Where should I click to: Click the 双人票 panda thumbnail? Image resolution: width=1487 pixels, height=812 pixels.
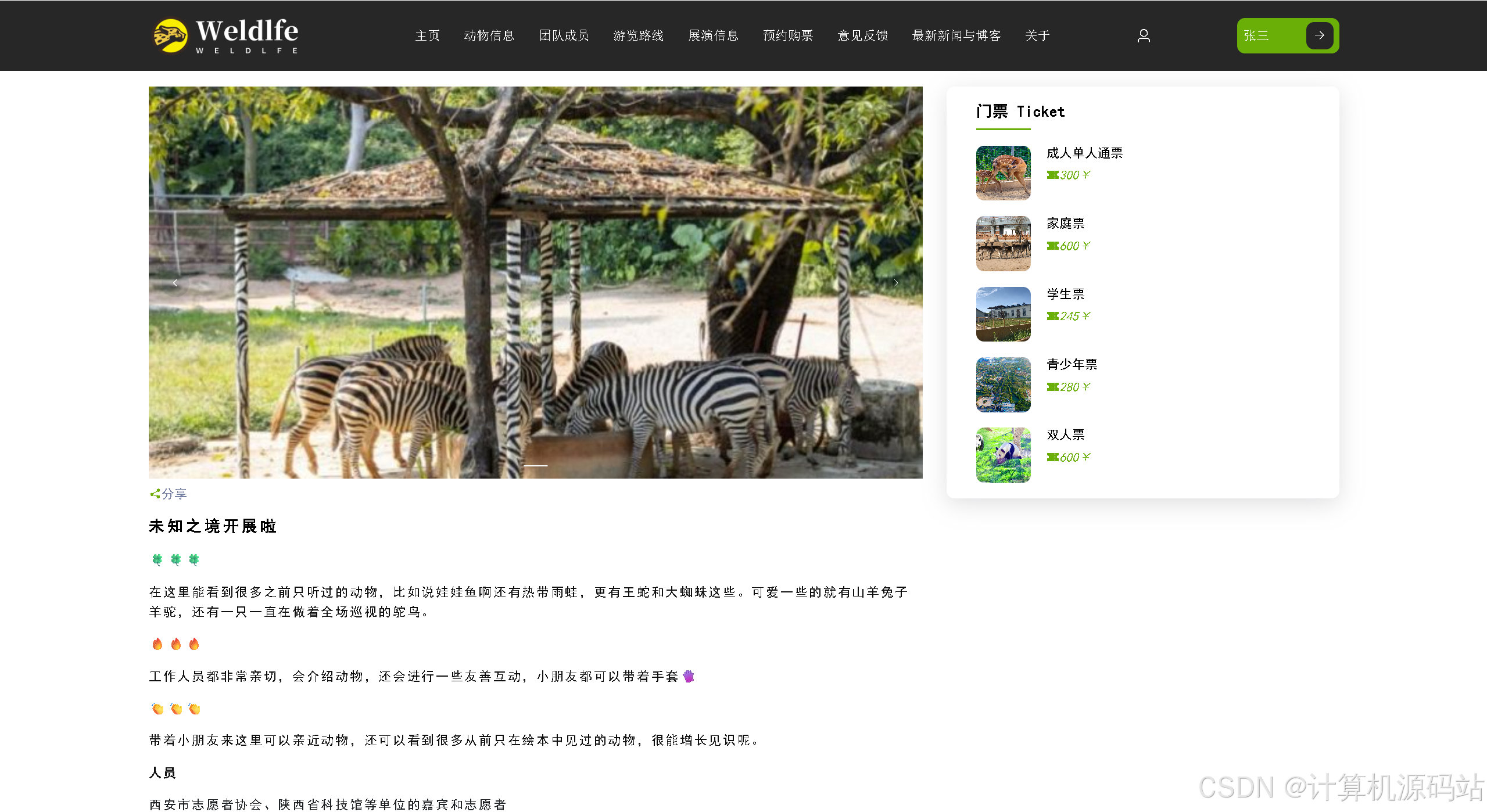coord(1003,455)
